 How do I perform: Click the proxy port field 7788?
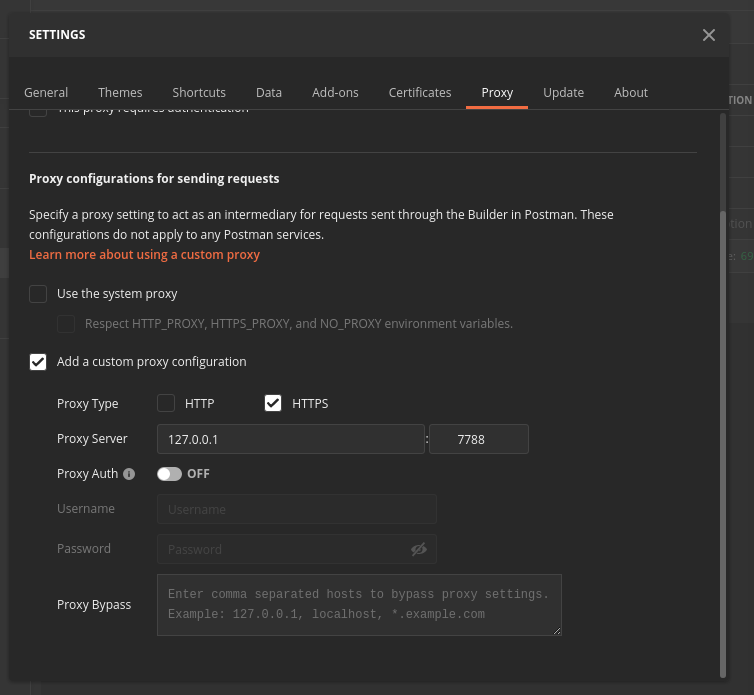(479, 439)
